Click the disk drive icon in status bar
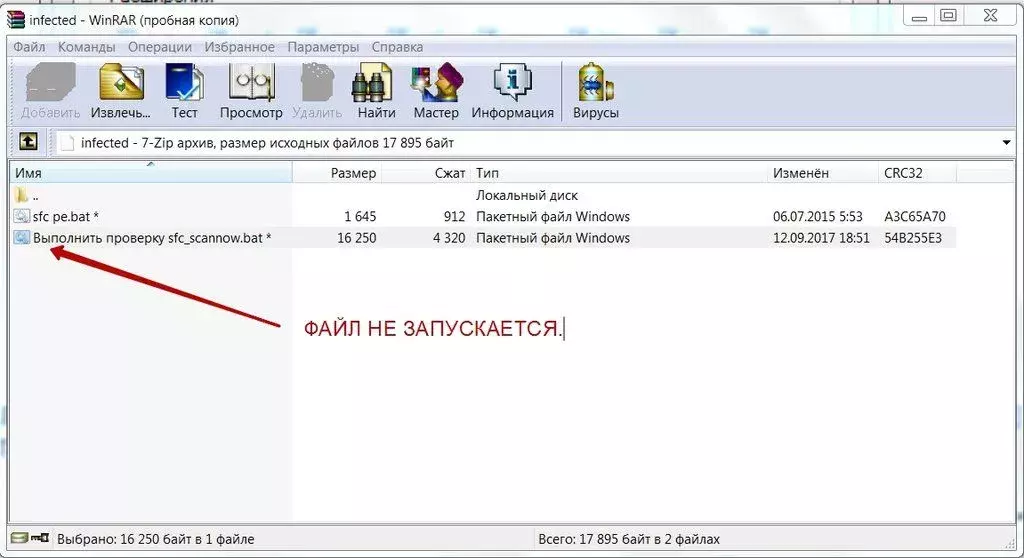Viewport: 1024px width, 558px height. point(20,538)
